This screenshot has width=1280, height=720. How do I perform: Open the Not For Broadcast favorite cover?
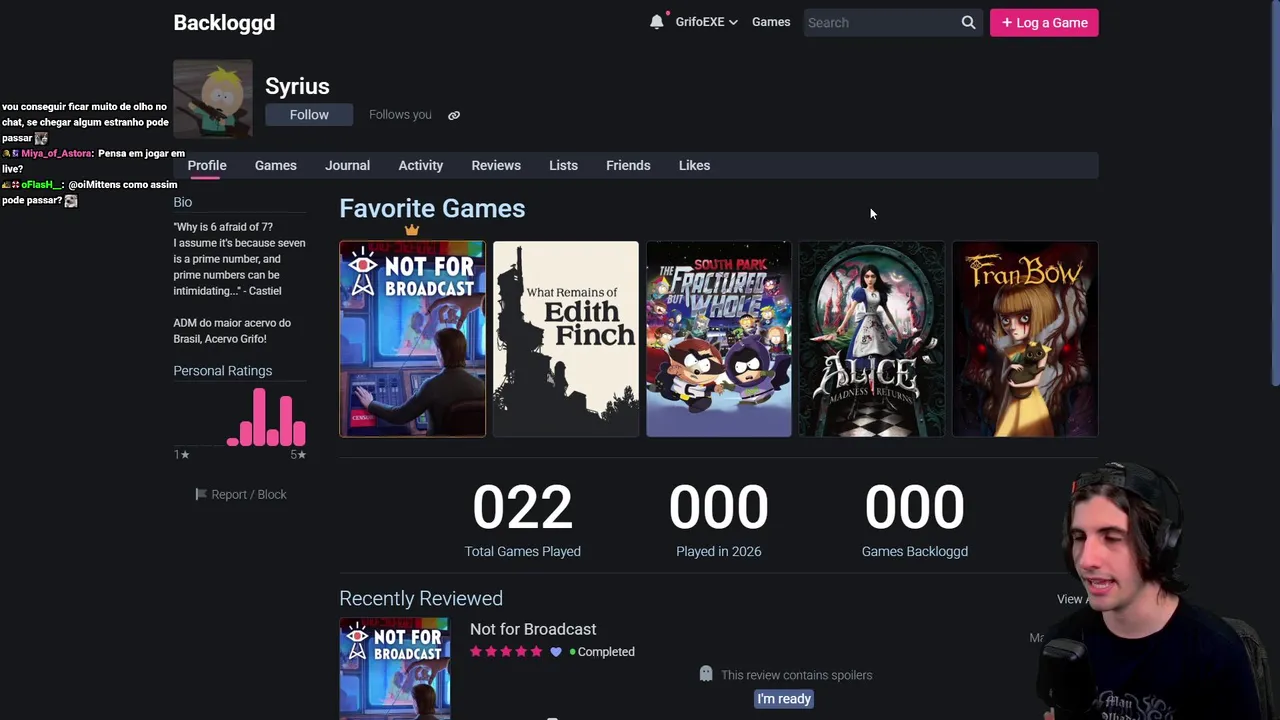[412, 339]
